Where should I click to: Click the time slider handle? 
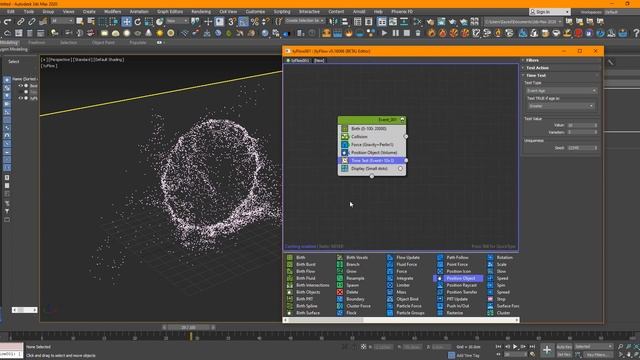[189, 327]
